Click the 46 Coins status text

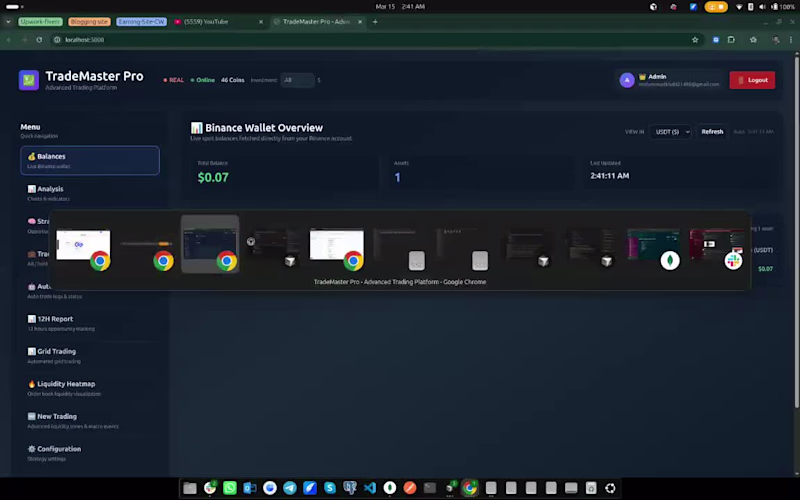233,80
